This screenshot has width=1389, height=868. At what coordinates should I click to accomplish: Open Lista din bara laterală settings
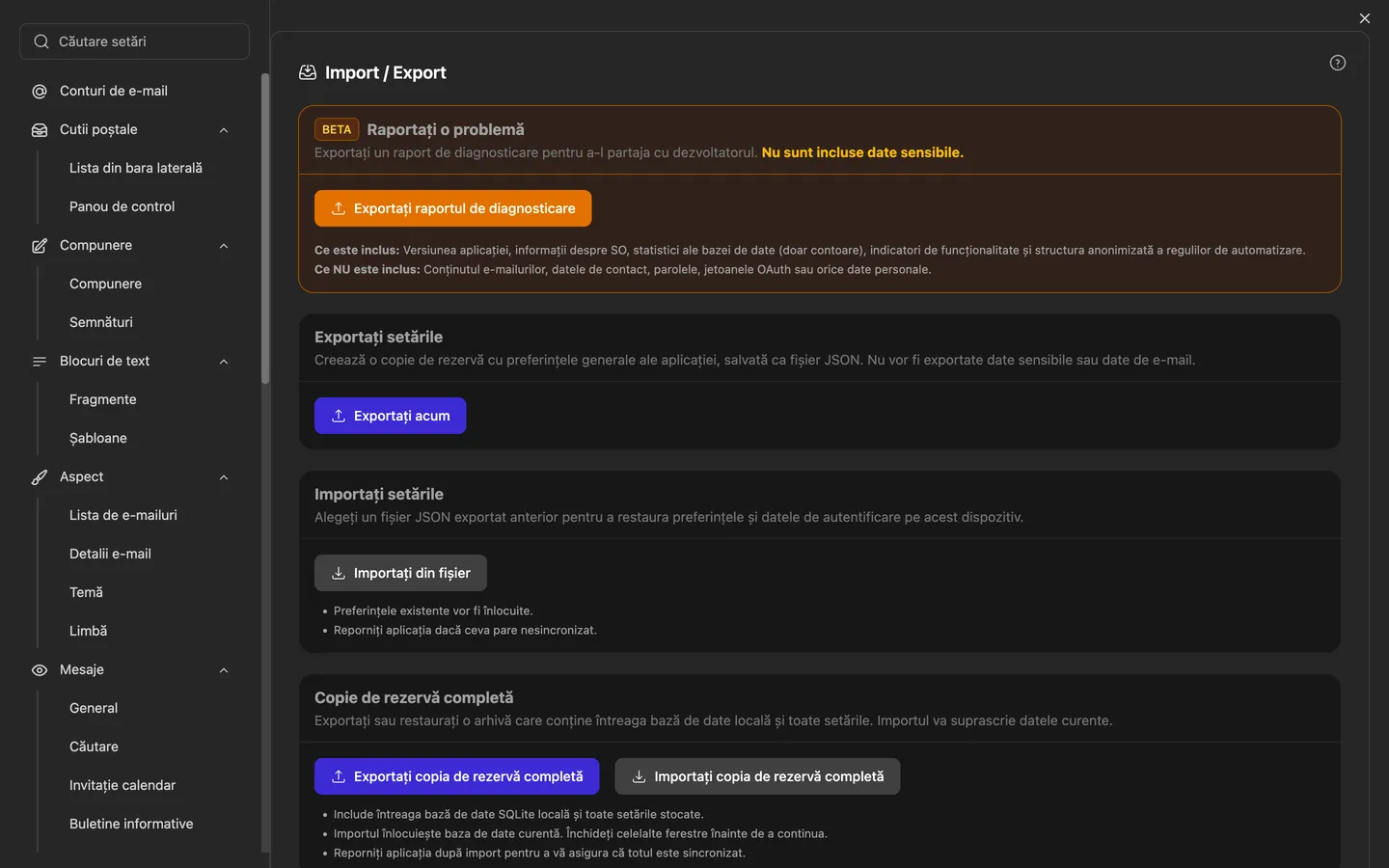136,168
